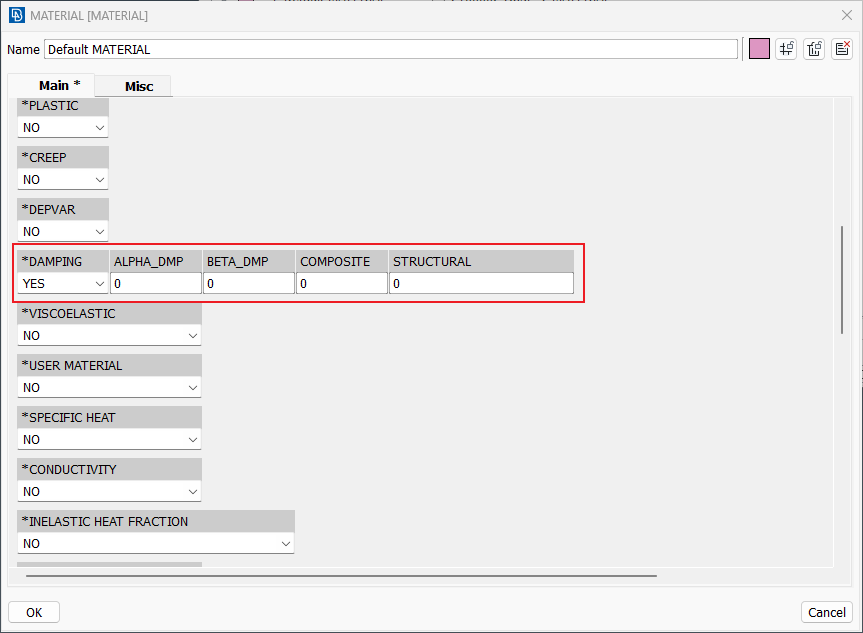Click the Name text field
The width and height of the screenshot is (863, 633).
[390, 49]
